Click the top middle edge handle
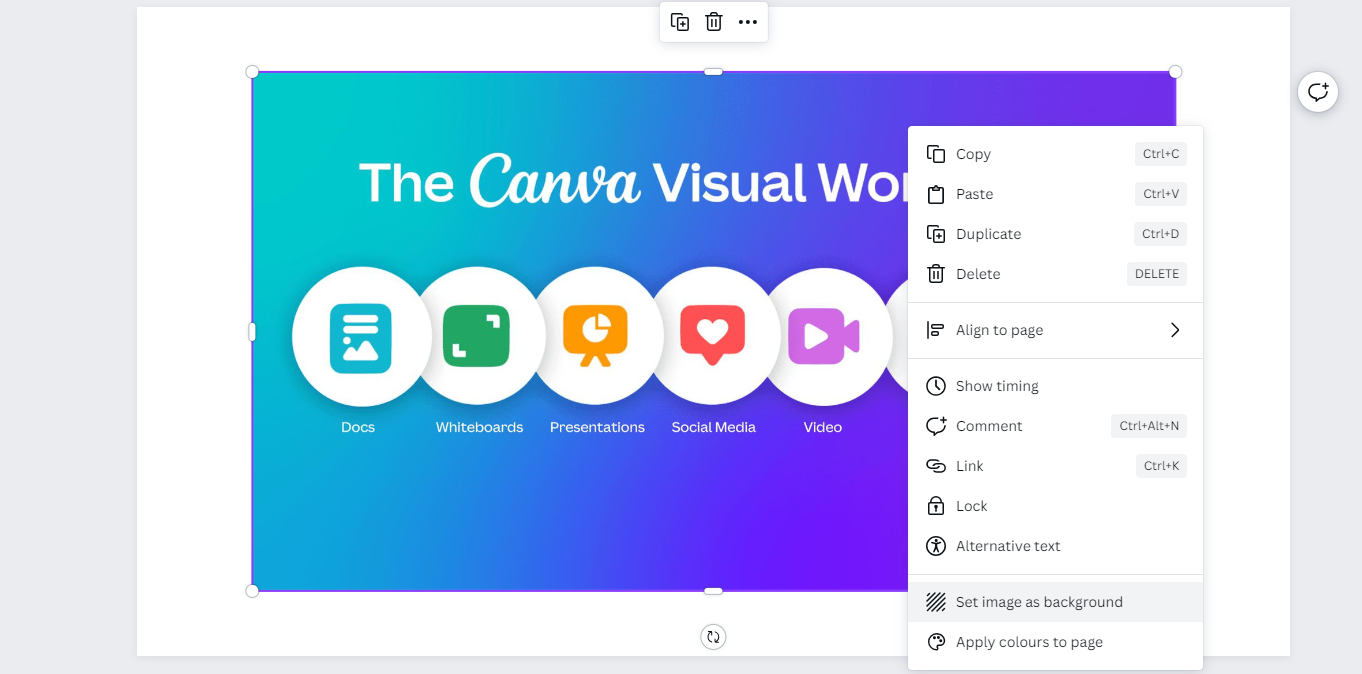 click(x=713, y=72)
